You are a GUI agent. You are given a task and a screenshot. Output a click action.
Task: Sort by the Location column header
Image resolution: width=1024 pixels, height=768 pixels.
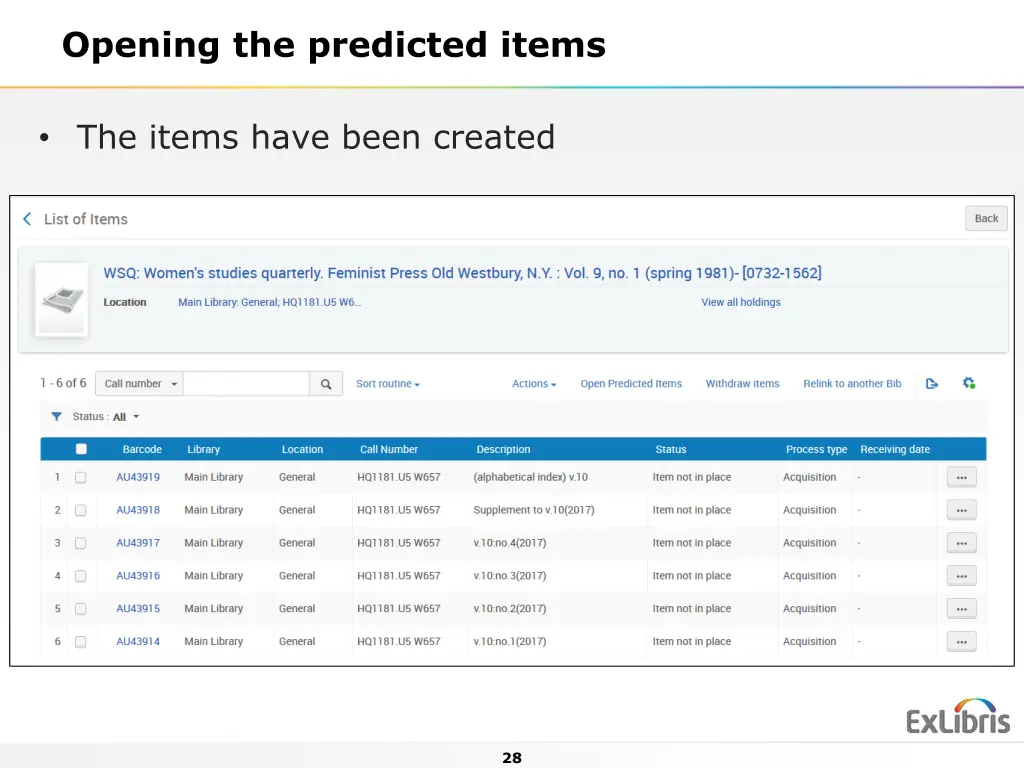(302, 449)
